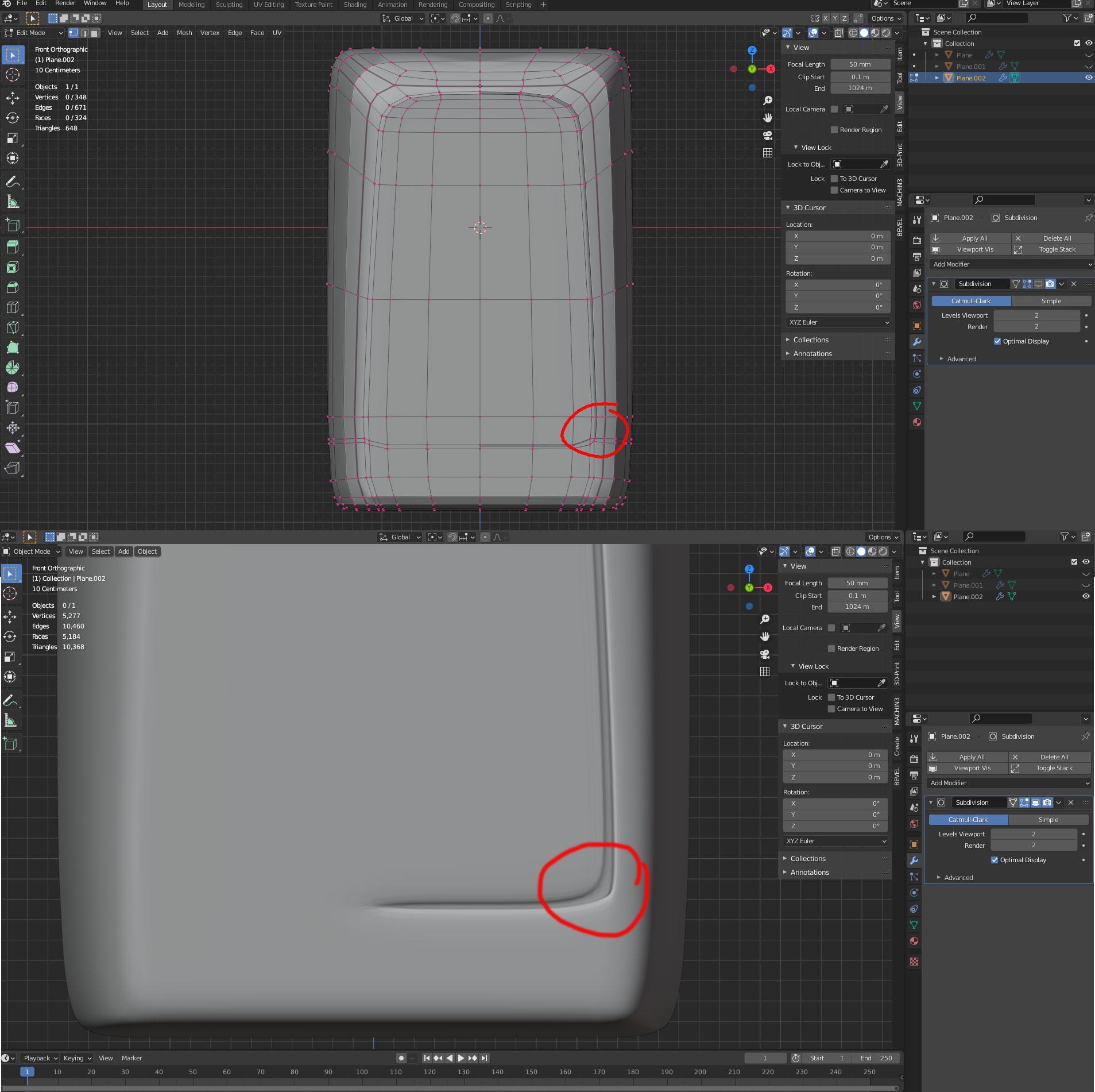Toggle Plane.002 visibility eye in upper outliner
The height and width of the screenshot is (1092, 1095).
click(x=1088, y=78)
